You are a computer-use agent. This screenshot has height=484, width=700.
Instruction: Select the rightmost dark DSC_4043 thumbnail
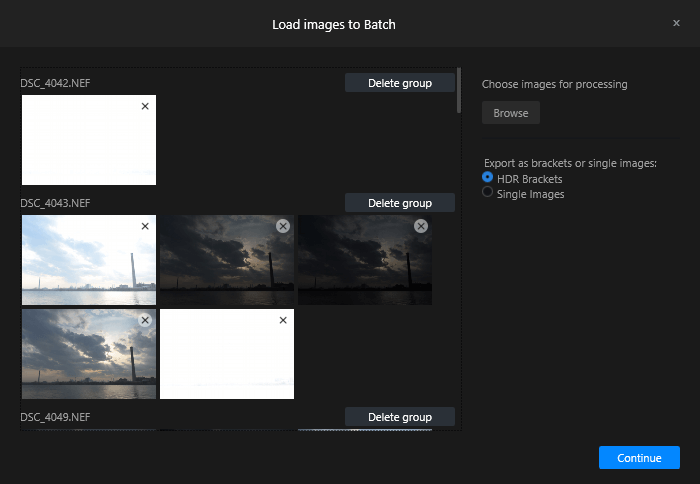pos(365,260)
